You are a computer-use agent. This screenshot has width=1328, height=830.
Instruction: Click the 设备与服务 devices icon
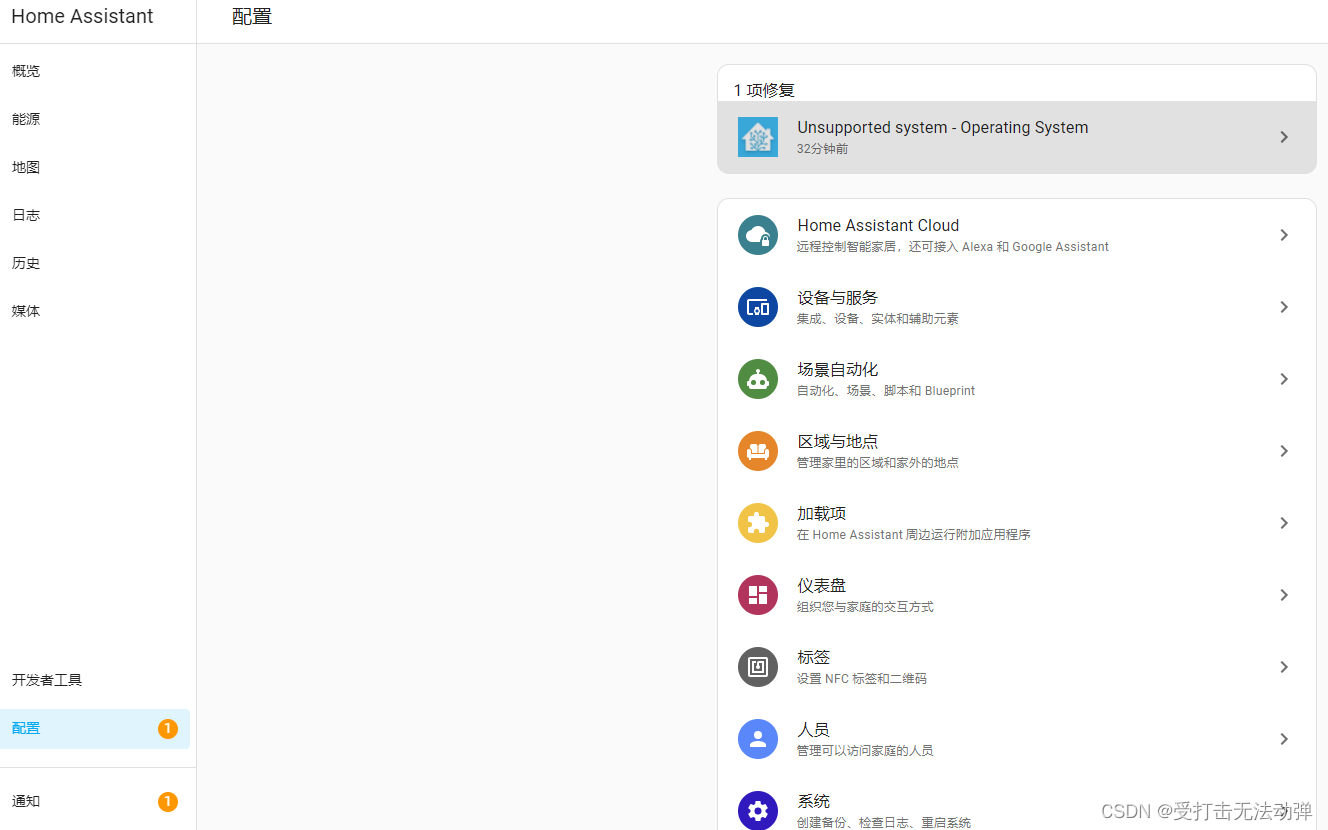click(x=758, y=307)
